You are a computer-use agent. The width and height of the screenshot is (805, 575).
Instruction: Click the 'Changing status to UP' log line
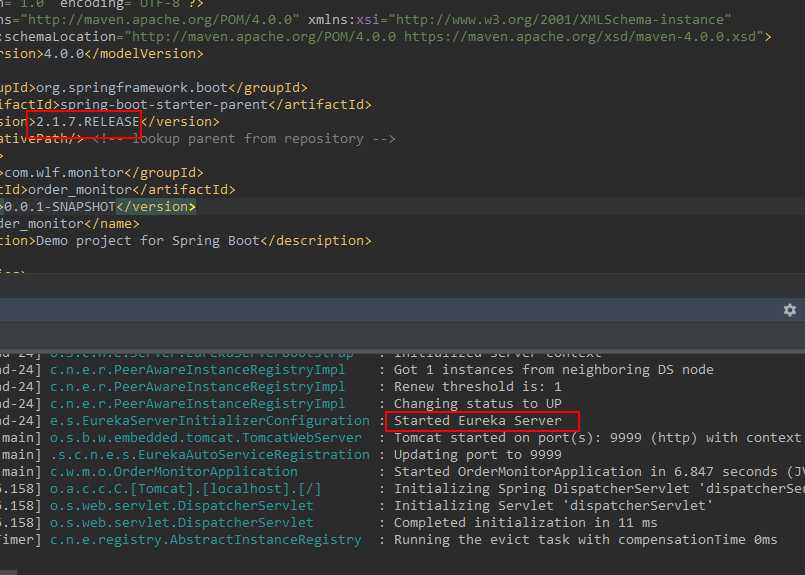click(477, 404)
